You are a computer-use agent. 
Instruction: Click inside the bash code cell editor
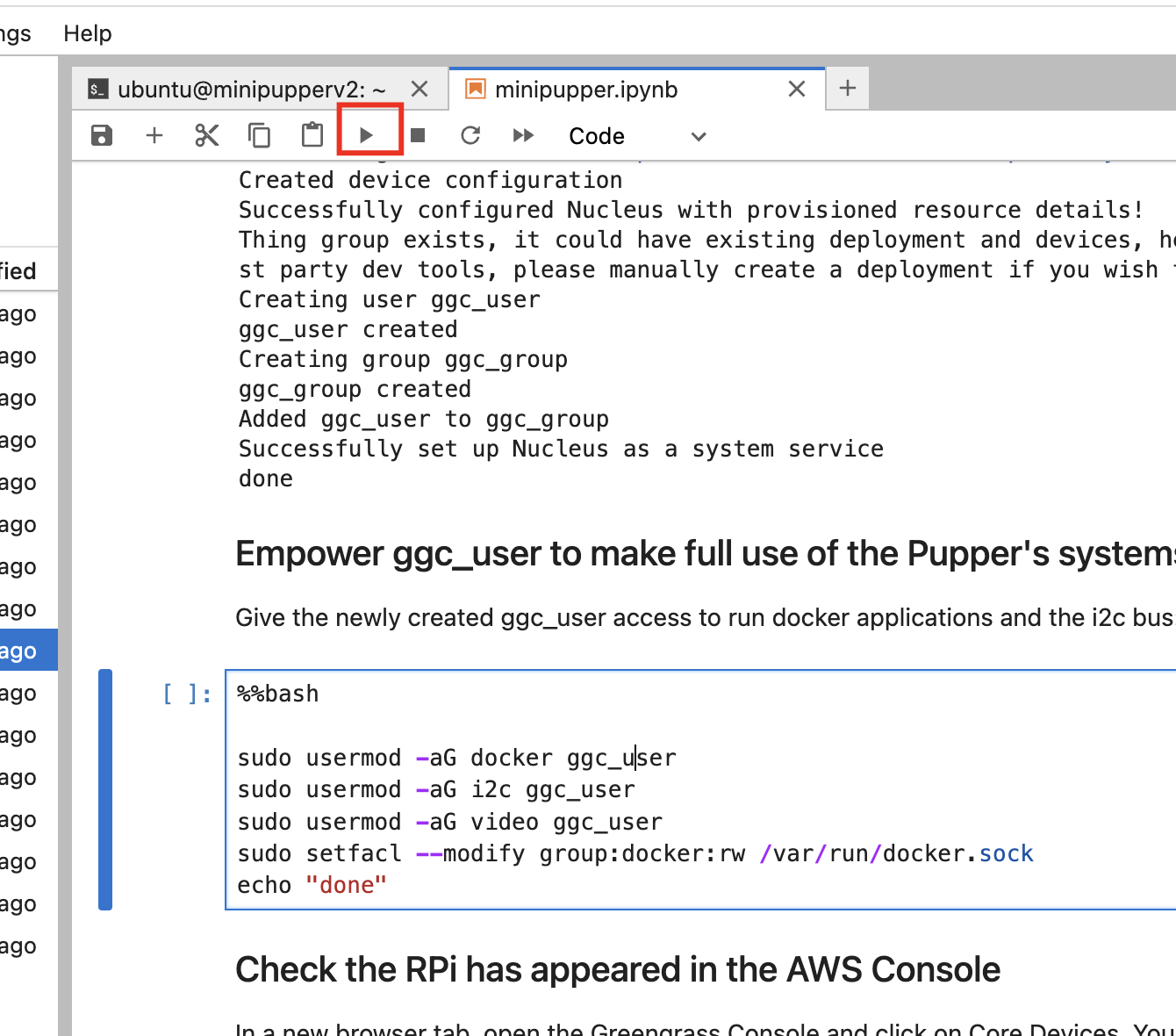tap(702, 790)
